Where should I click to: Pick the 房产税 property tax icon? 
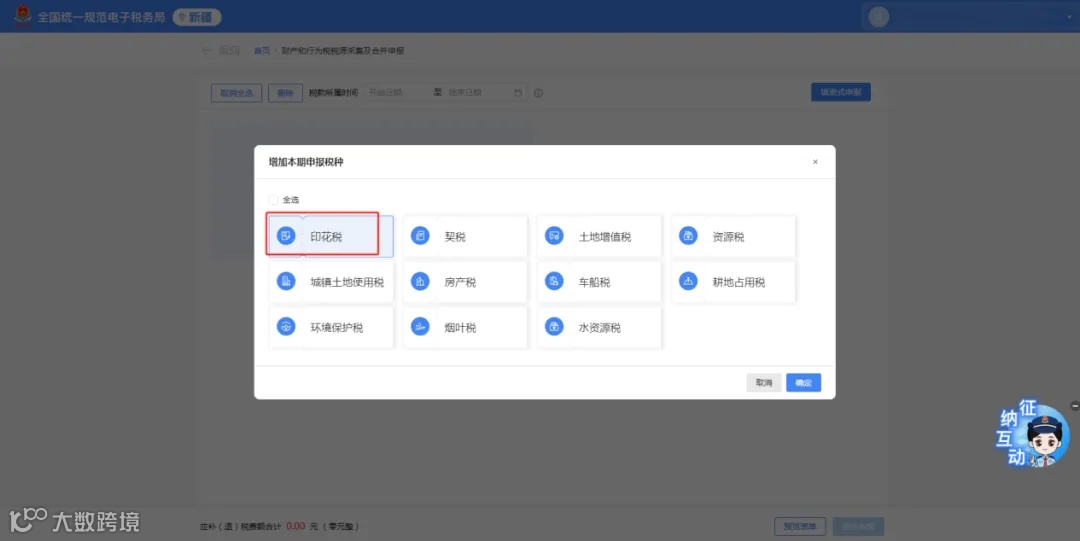(x=420, y=281)
